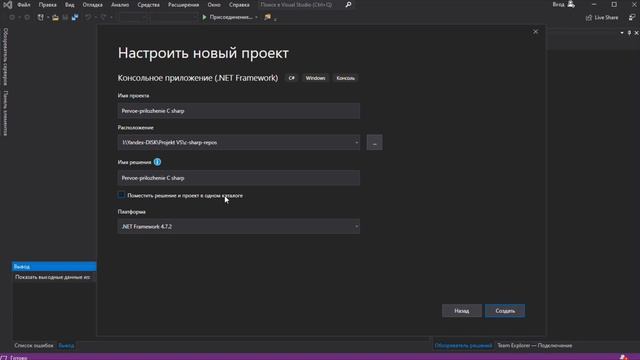The height and width of the screenshot is (360, 640).
Task: Open the side panel window position dropdown
Action: point(622,33)
